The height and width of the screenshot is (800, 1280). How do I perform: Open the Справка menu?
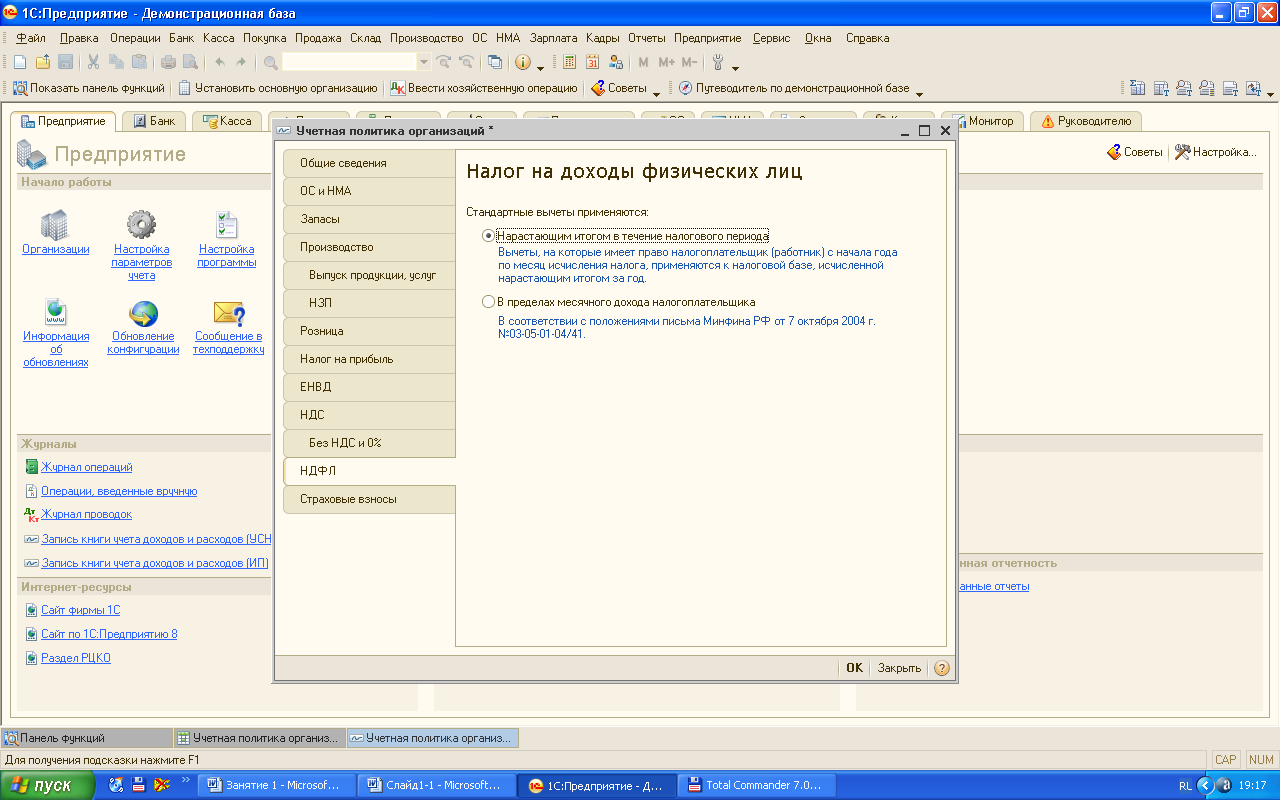[x=867, y=38]
